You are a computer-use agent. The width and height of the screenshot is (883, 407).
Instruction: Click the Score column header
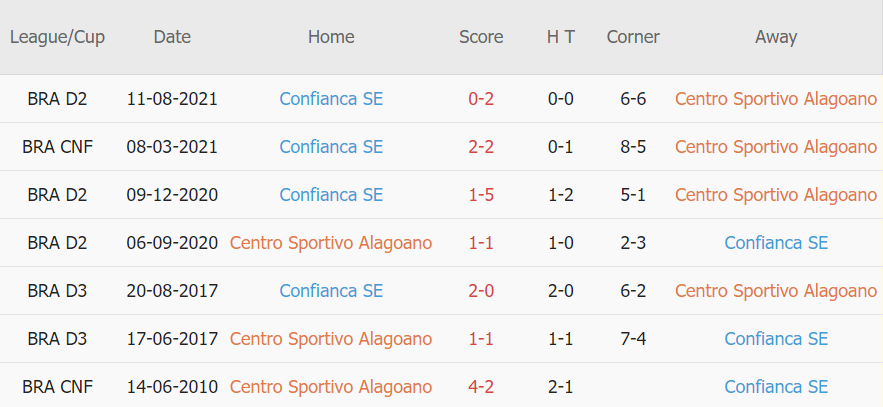[x=481, y=37]
